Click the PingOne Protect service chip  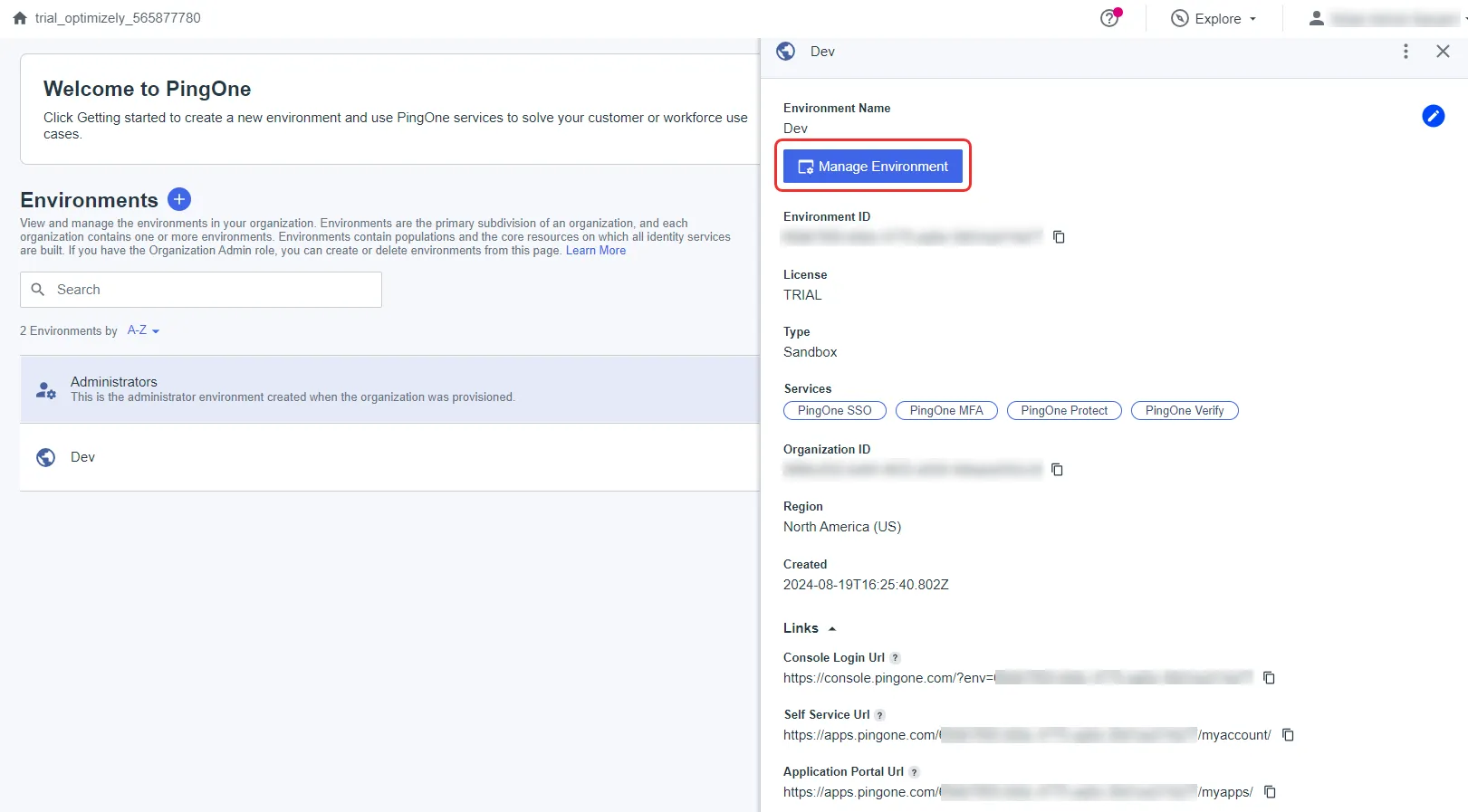[x=1064, y=411]
